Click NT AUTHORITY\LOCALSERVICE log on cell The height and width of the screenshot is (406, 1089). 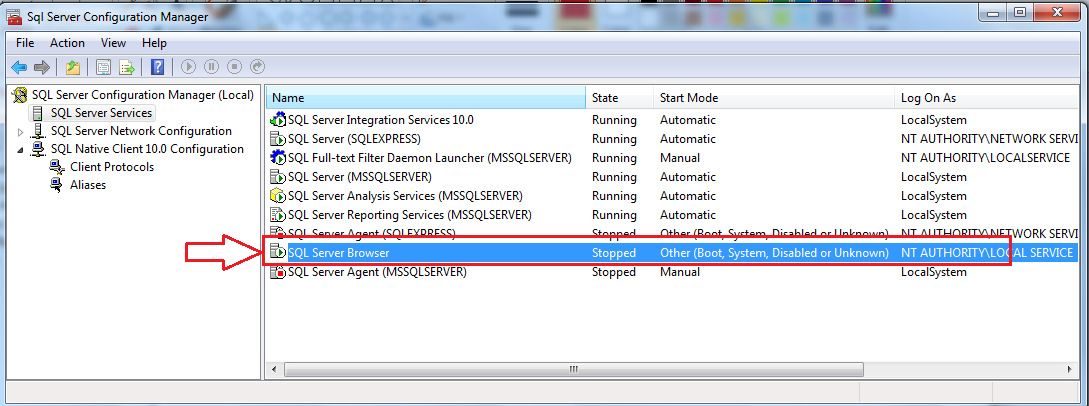[986, 158]
